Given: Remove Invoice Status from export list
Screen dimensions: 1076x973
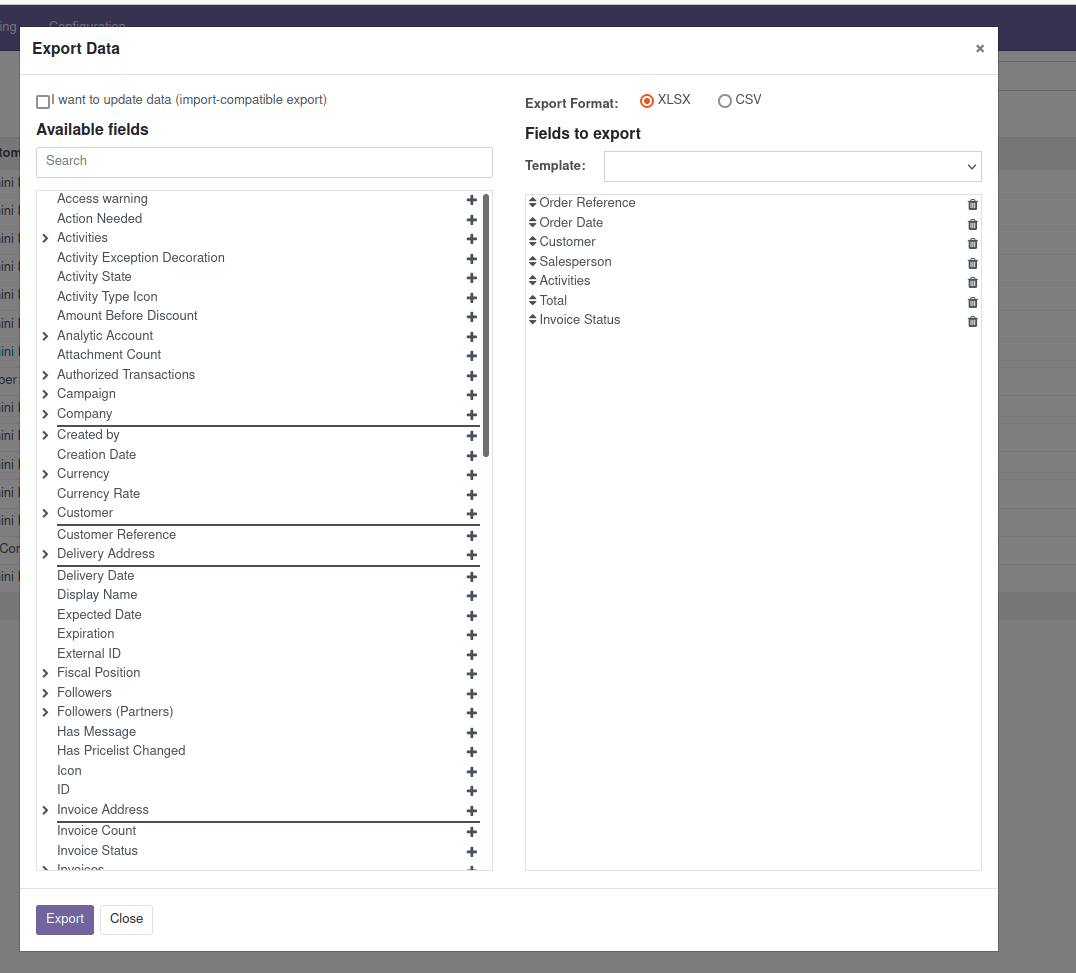Looking at the screenshot, I should coord(972,322).
